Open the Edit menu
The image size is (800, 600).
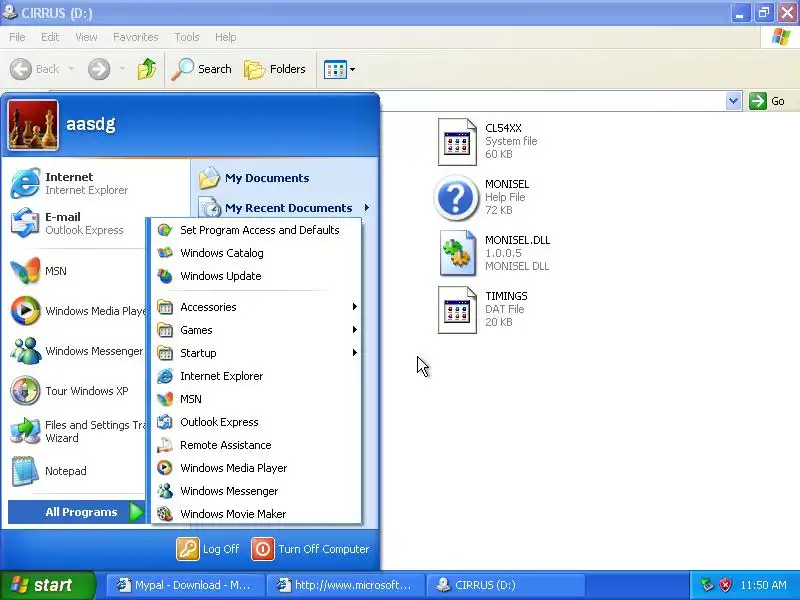[x=50, y=37]
